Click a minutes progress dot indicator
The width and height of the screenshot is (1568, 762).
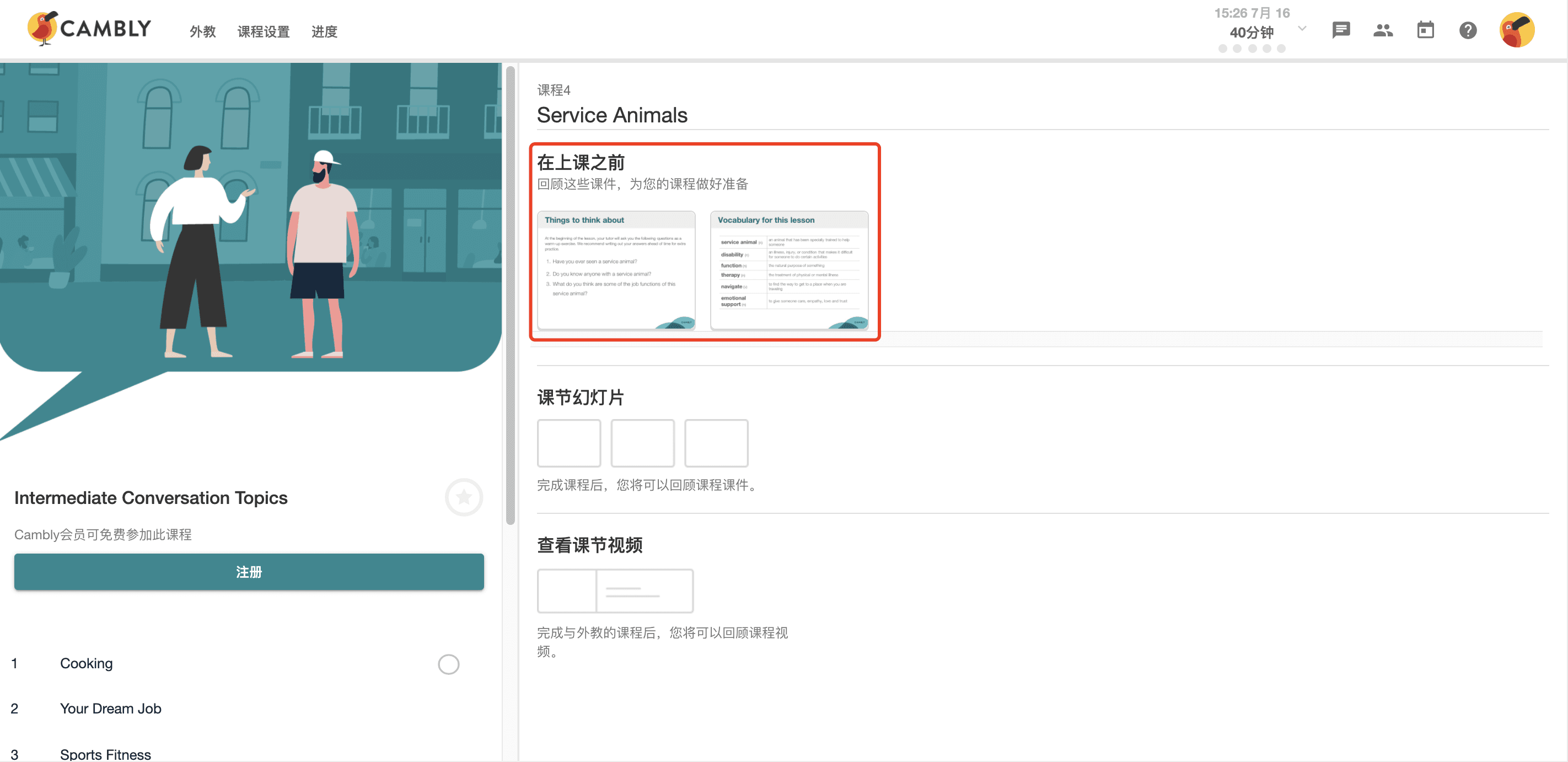[1223, 49]
